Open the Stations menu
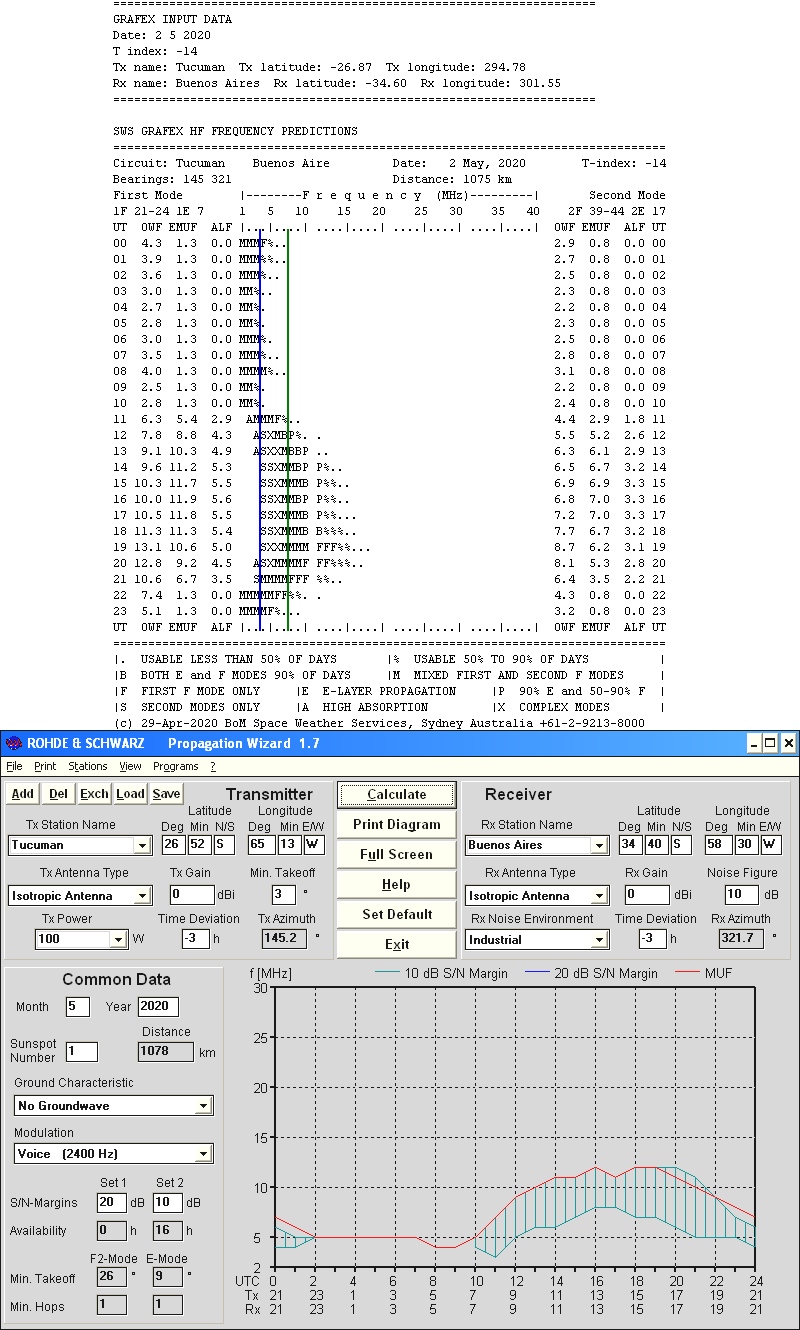The height and width of the screenshot is (1330, 800). click(x=88, y=766)
